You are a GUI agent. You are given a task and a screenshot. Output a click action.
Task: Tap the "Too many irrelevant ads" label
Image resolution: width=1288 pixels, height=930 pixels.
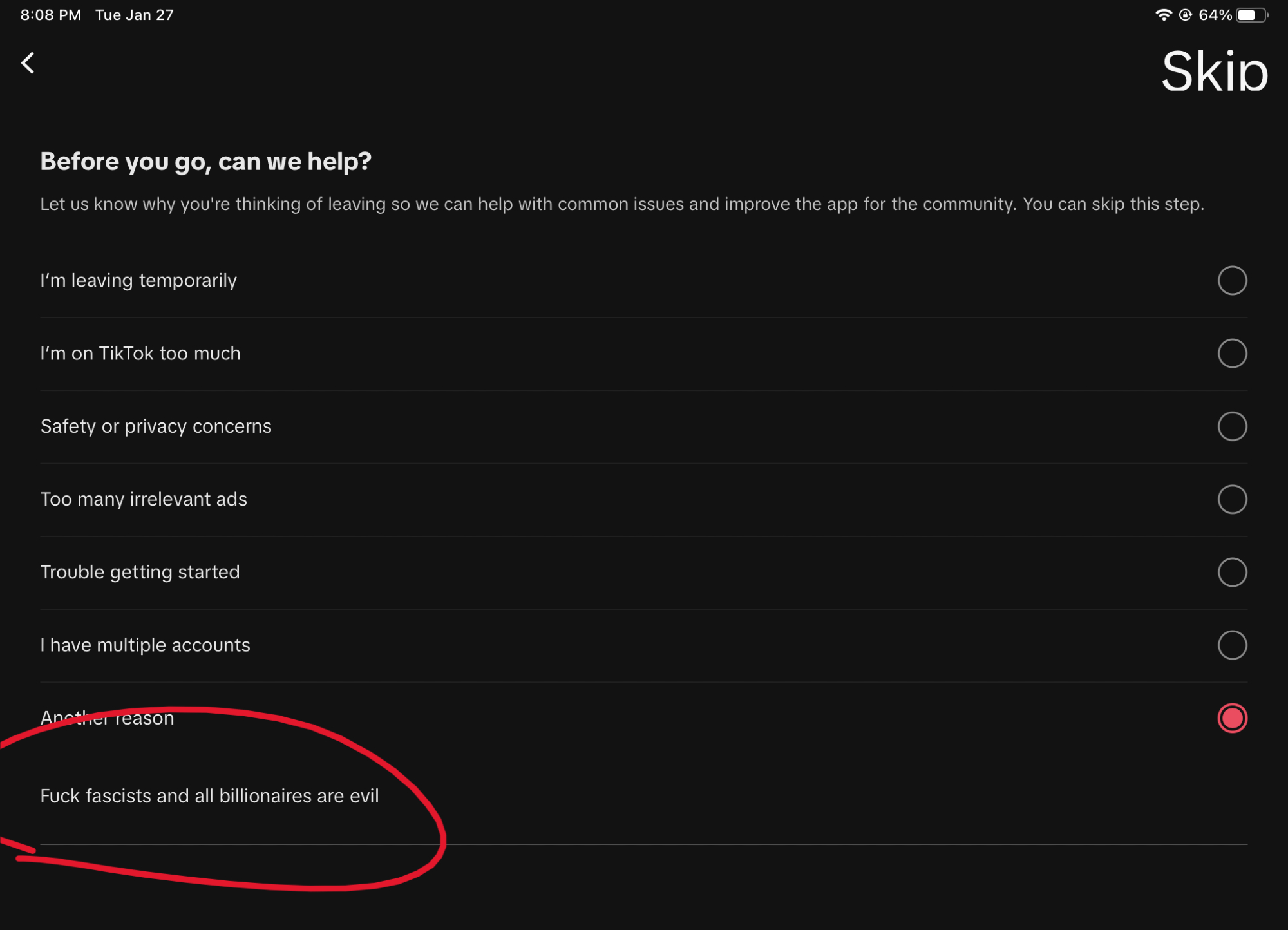point(144,499)
